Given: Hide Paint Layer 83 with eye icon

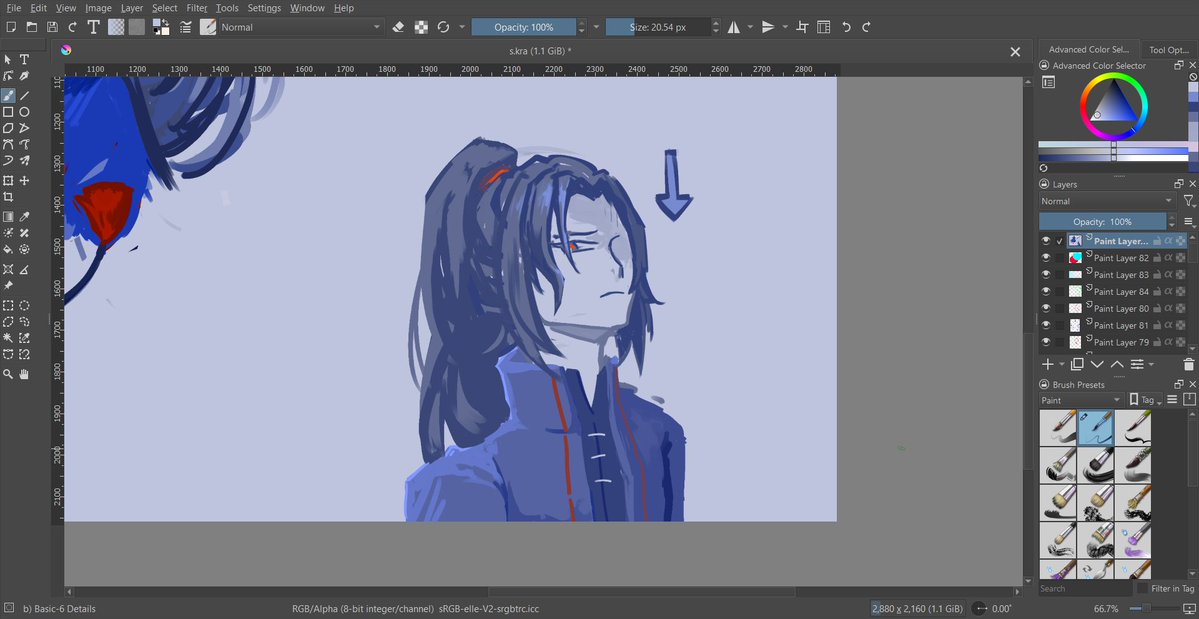Looking at the screenshot, I should [1046, 275].
